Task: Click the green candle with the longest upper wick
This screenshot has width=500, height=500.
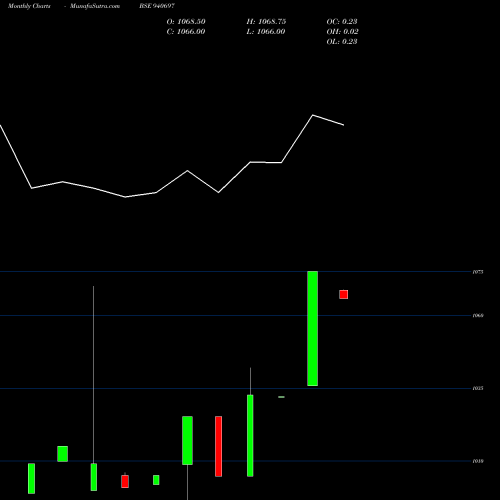Action: coord(94,477)
